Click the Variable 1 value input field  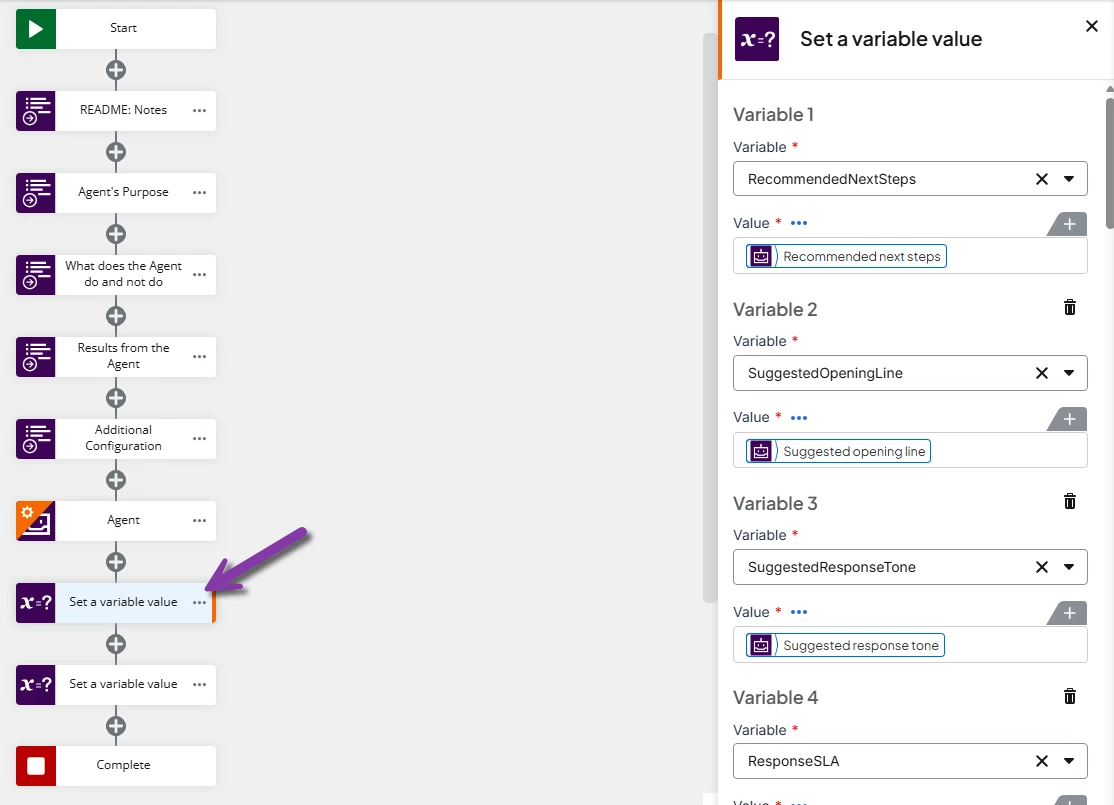pos(910,256)
